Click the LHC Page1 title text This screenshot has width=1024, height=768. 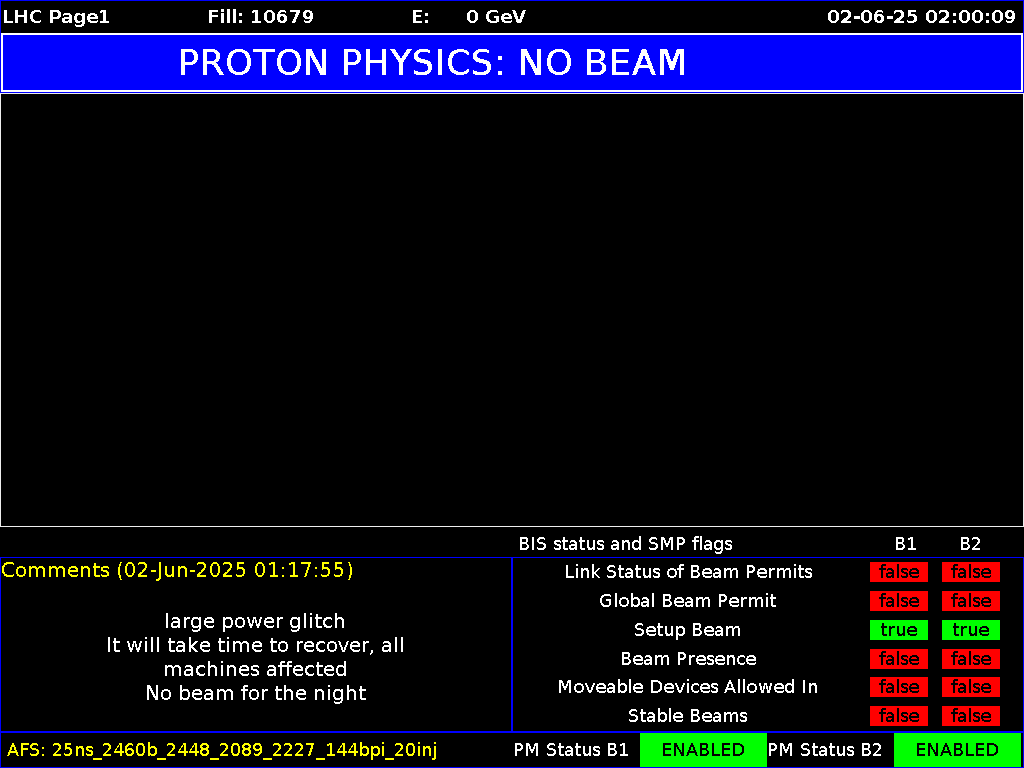(x=57, y=17)
